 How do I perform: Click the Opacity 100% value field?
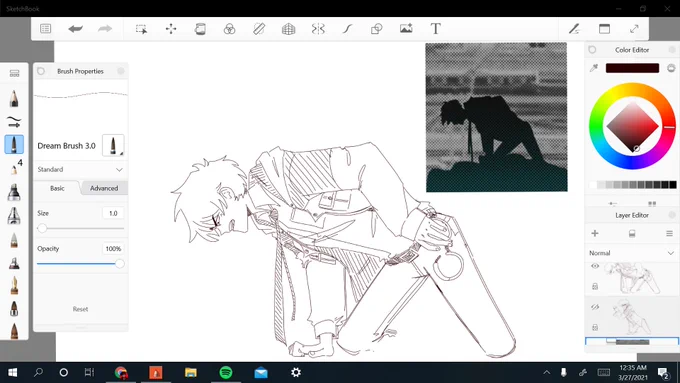tap(113, 249)
